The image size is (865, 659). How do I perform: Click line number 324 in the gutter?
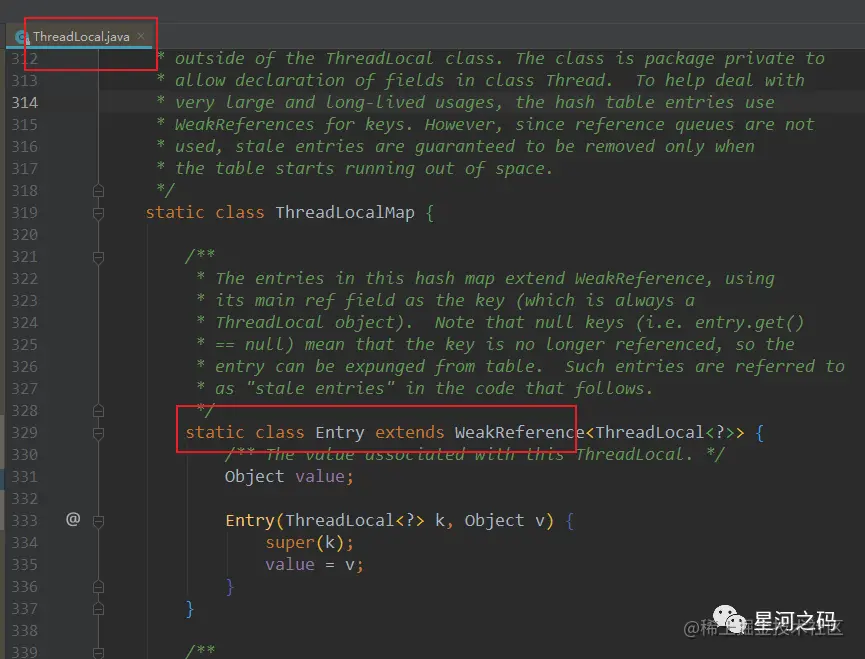click(25, 323)
